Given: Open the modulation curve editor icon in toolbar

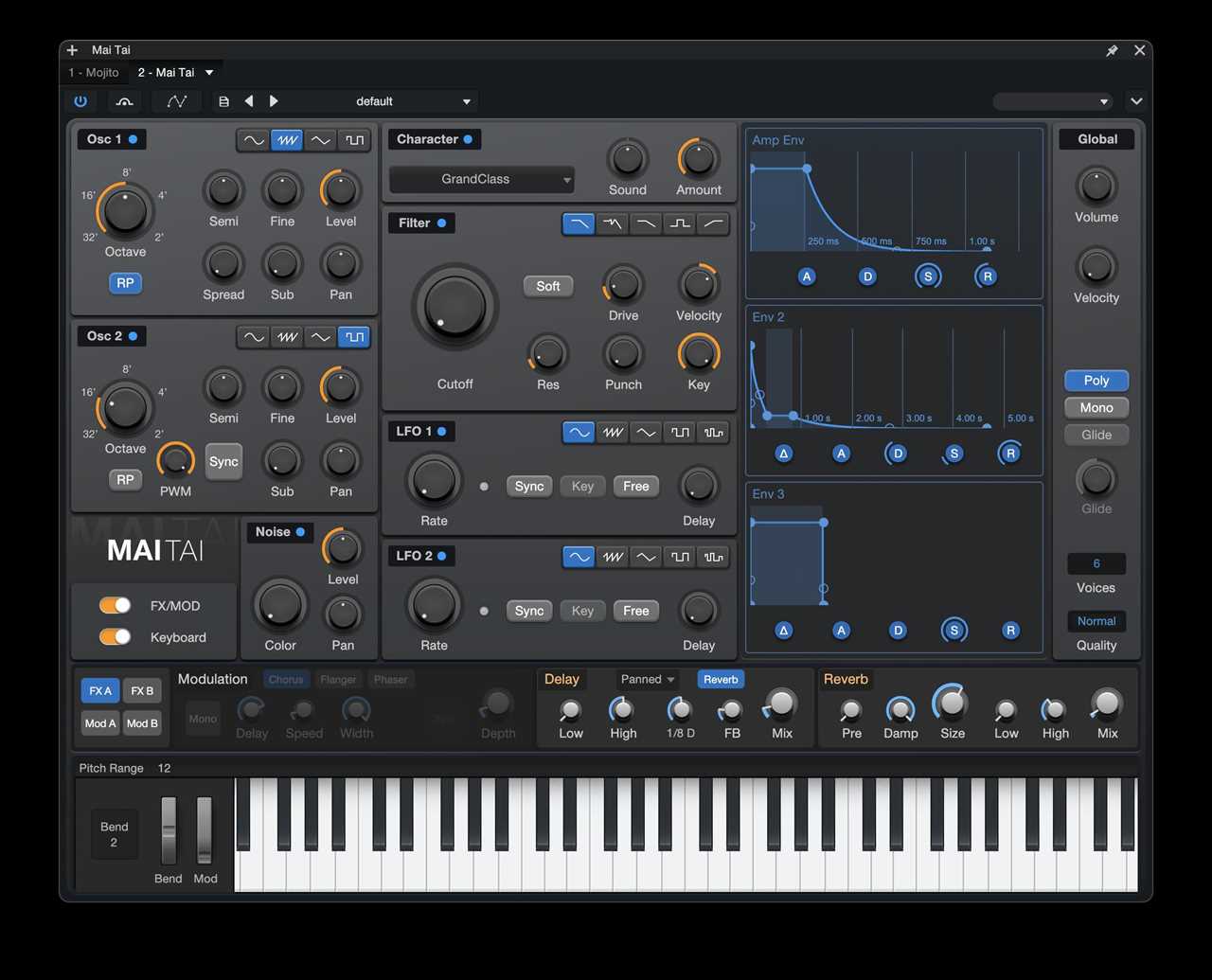Looking at the screenshot, I should pyautogui.click(x=176, y=101).
